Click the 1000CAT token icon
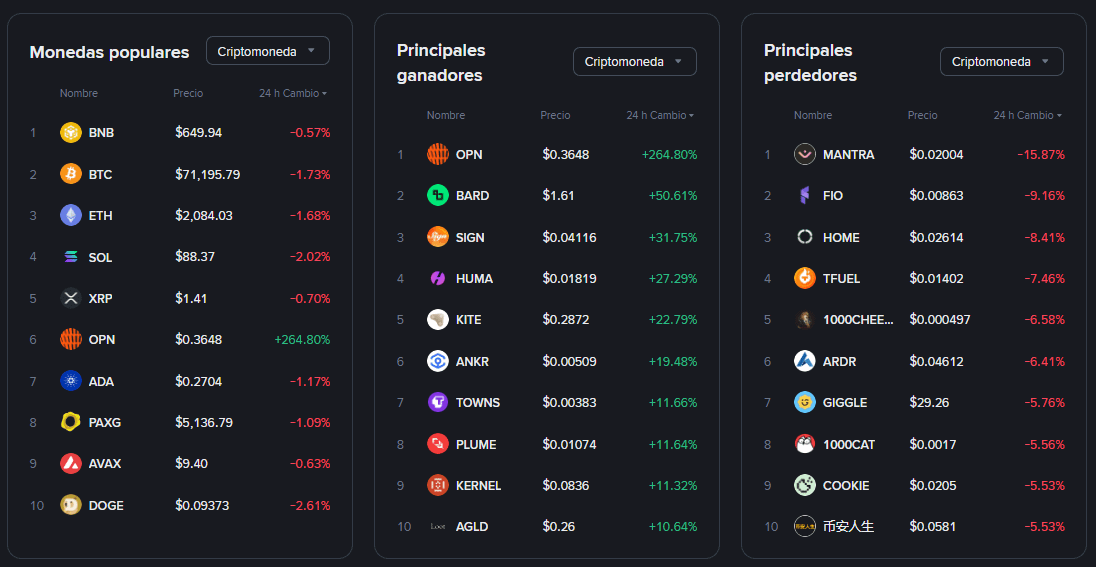Viewport: 1096px width, 567px height. coord(805,444)
